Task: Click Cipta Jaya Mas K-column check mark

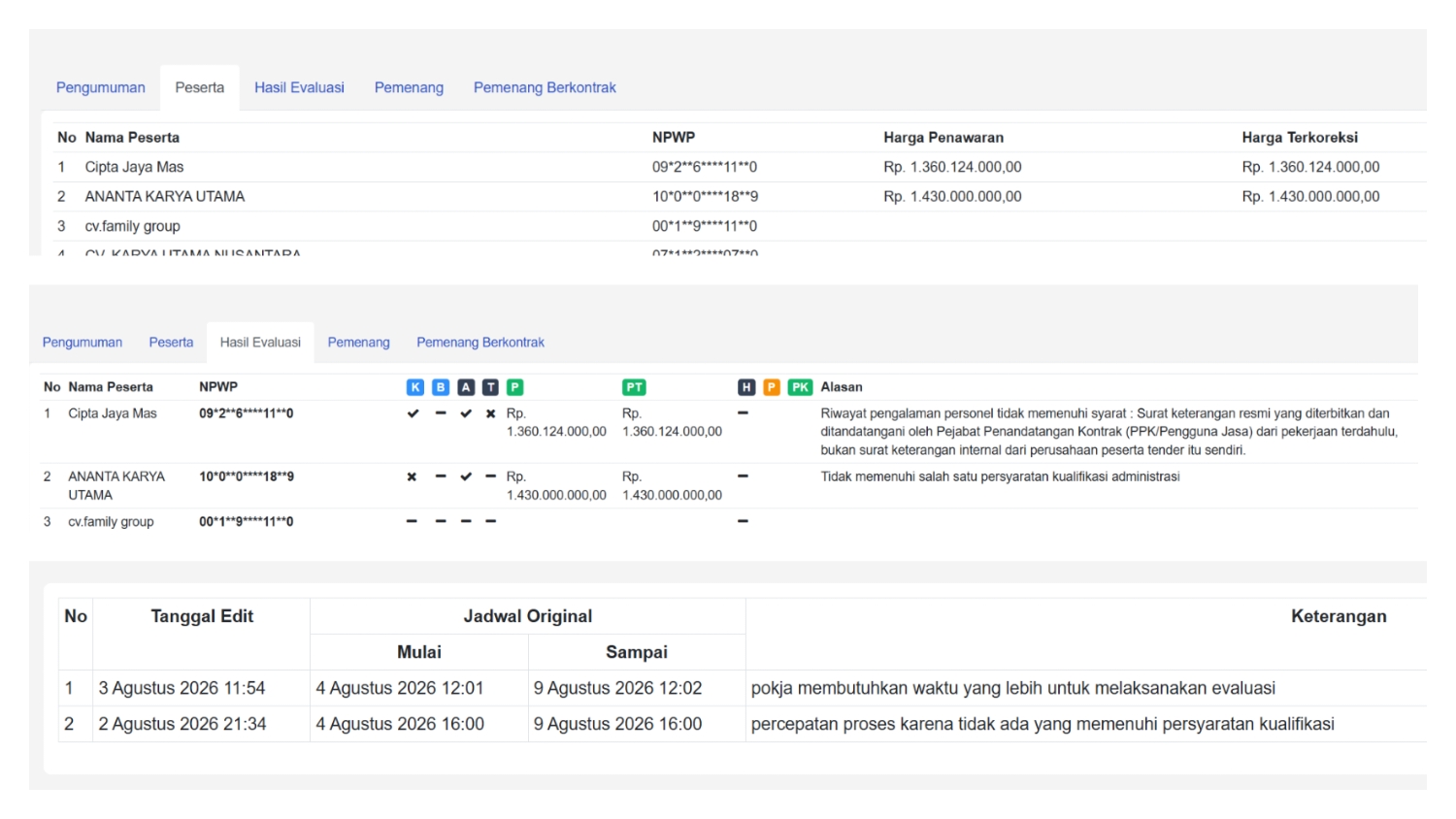Action: (413, 413)
